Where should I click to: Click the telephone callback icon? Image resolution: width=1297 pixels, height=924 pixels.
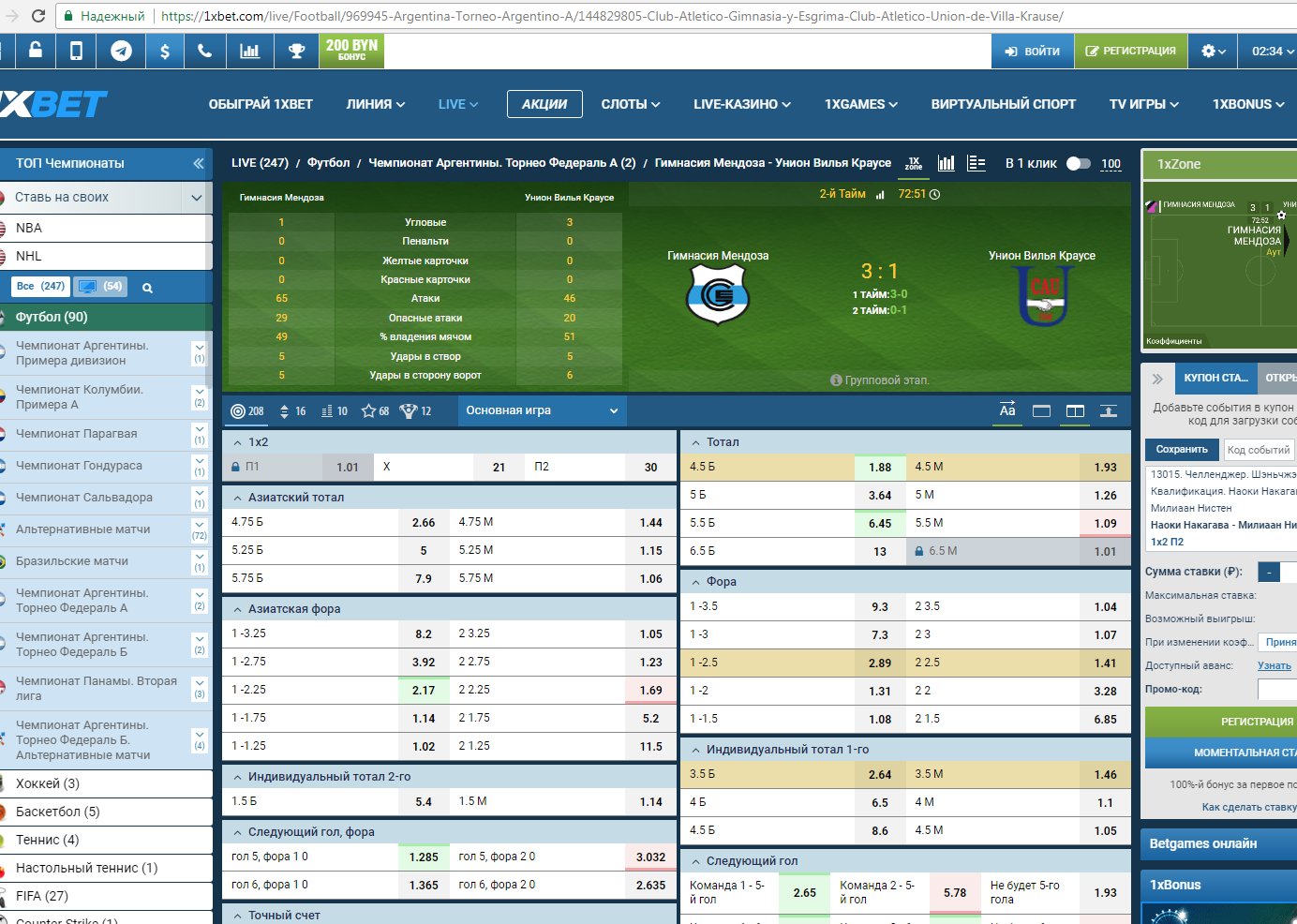[204, 51]
